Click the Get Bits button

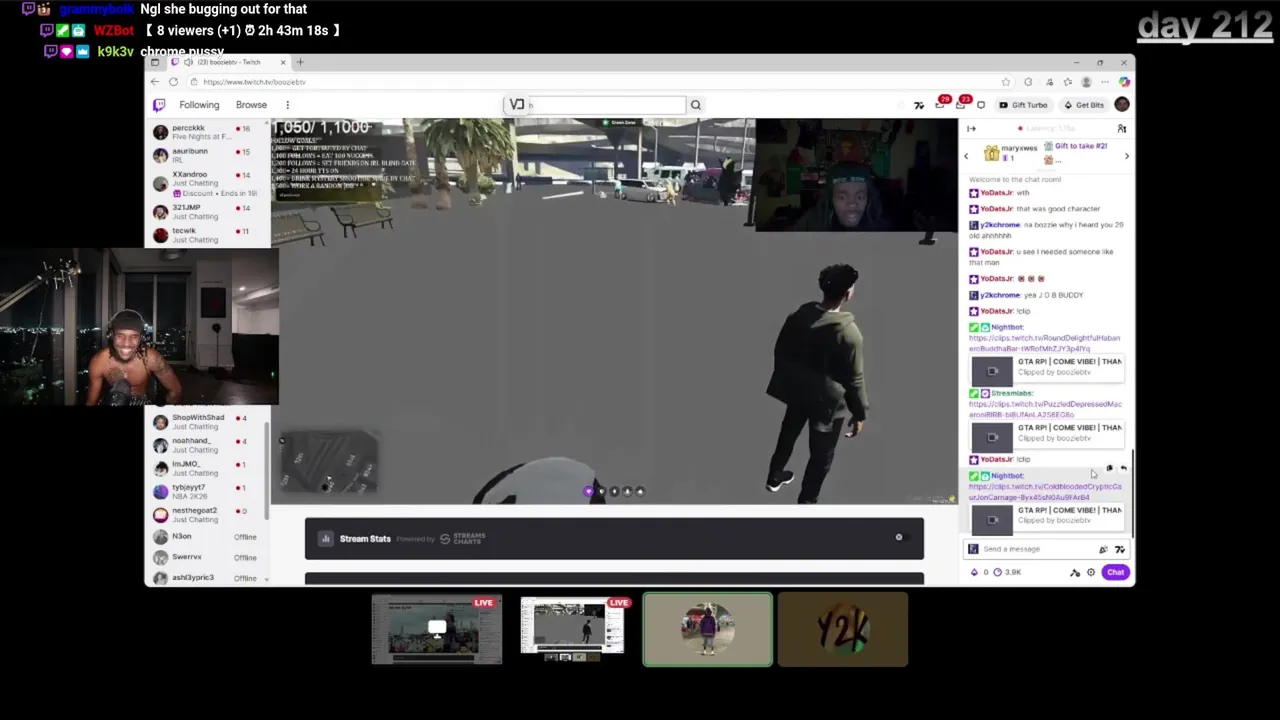pyautogui.click(x=1084, y=105)
